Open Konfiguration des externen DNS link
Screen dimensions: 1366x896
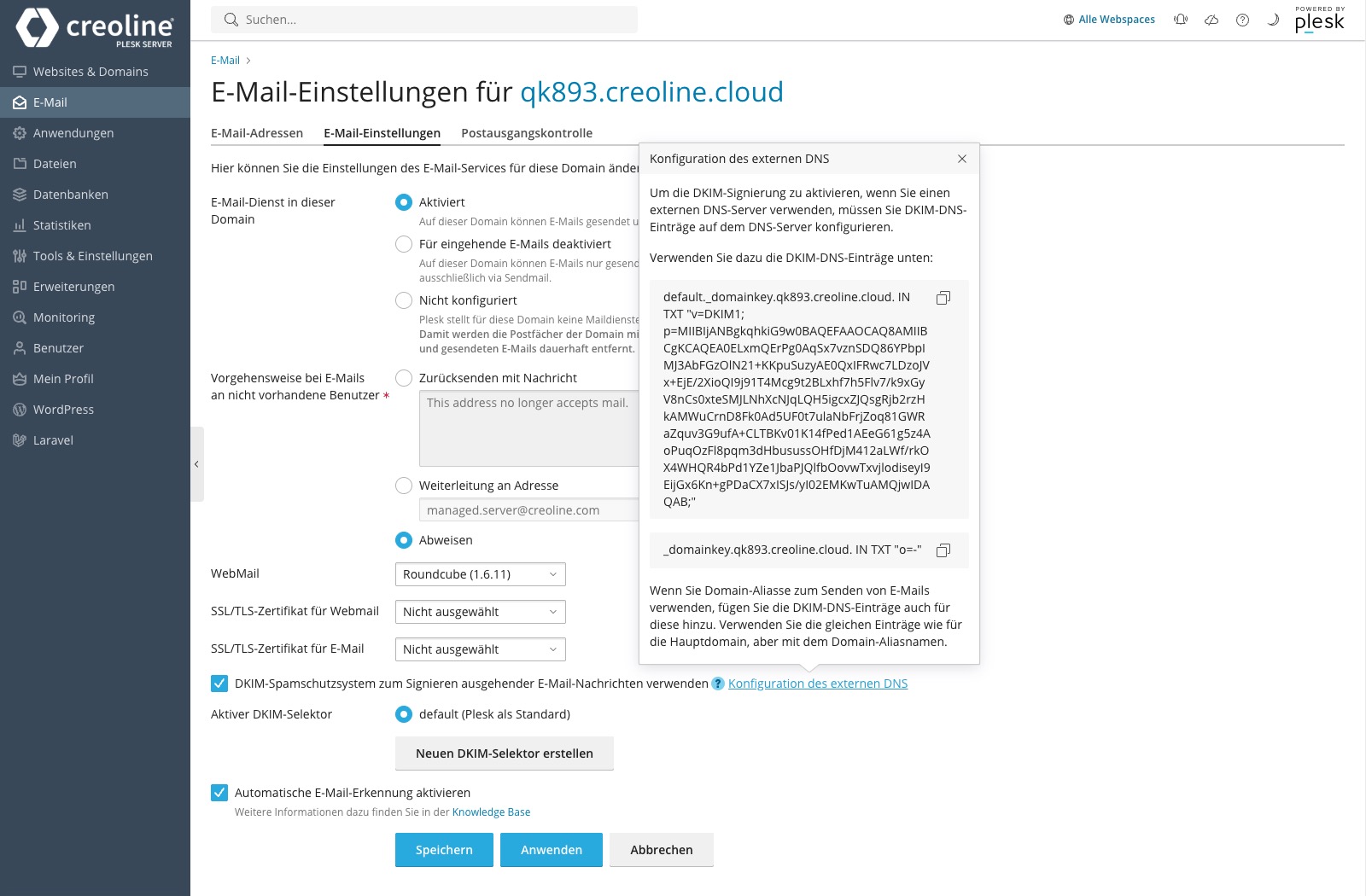(818, 684)
